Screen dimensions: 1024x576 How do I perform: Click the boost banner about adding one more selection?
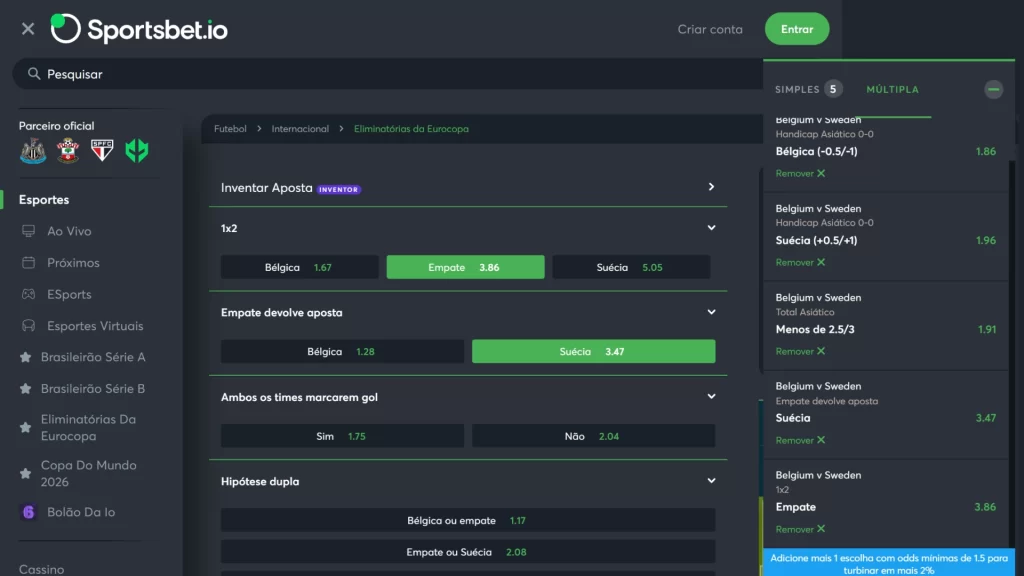pyautogui.click(x=889, y=563)
